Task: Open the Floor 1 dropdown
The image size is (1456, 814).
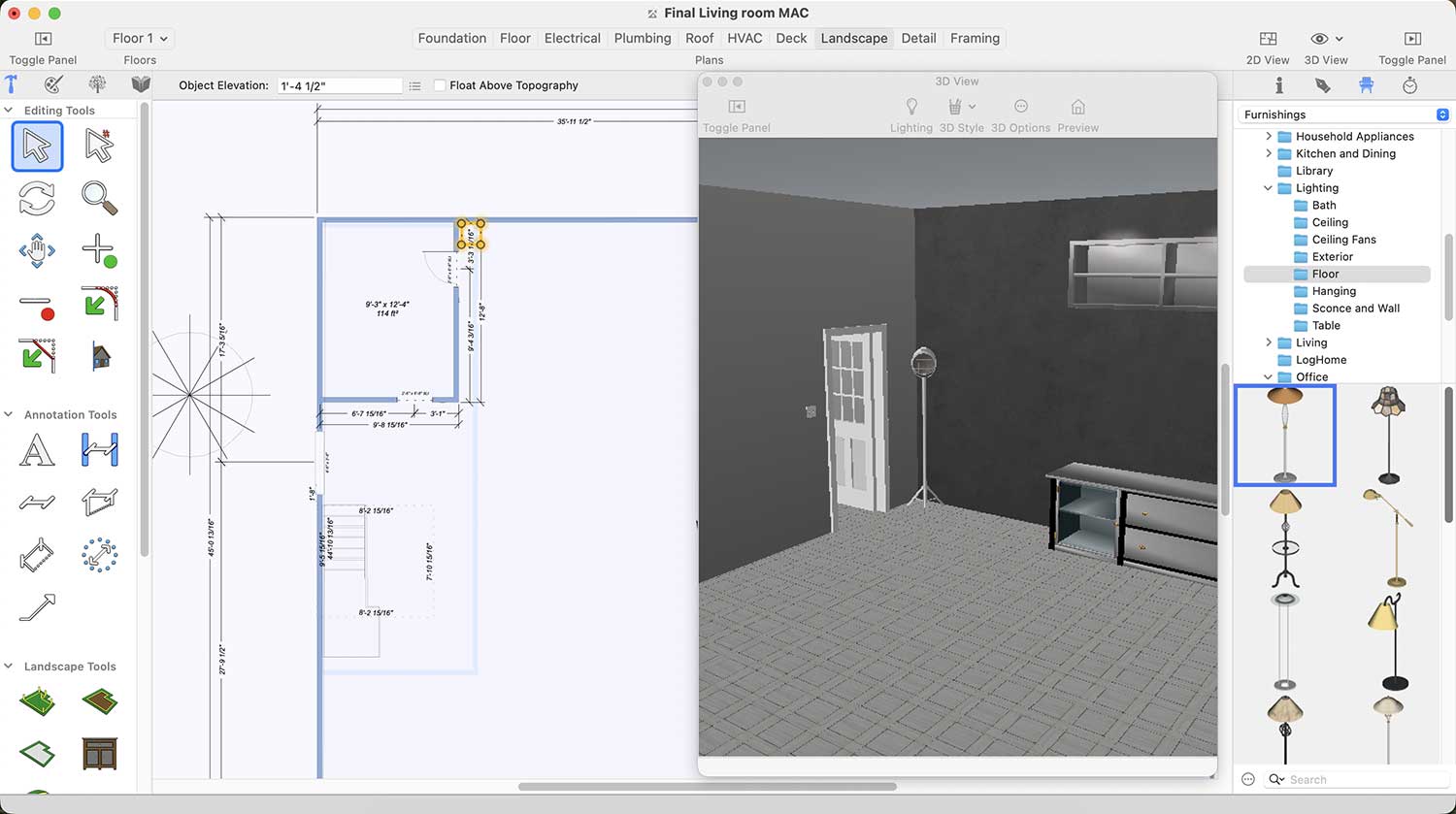Action: point(140,39)
